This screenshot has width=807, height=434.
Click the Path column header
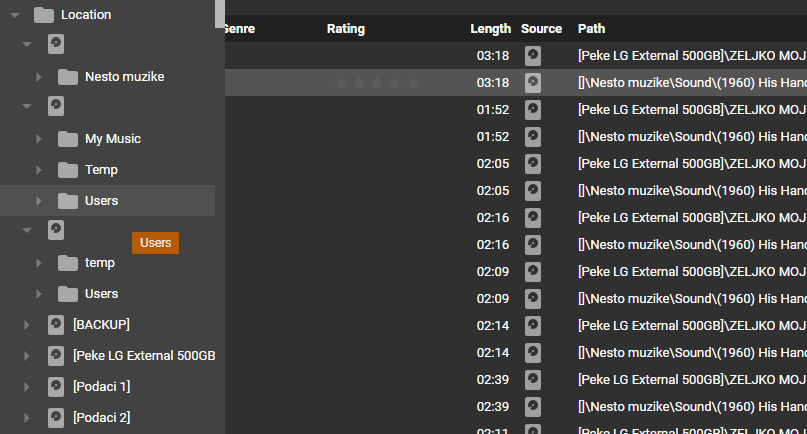(x=591, y=29)
